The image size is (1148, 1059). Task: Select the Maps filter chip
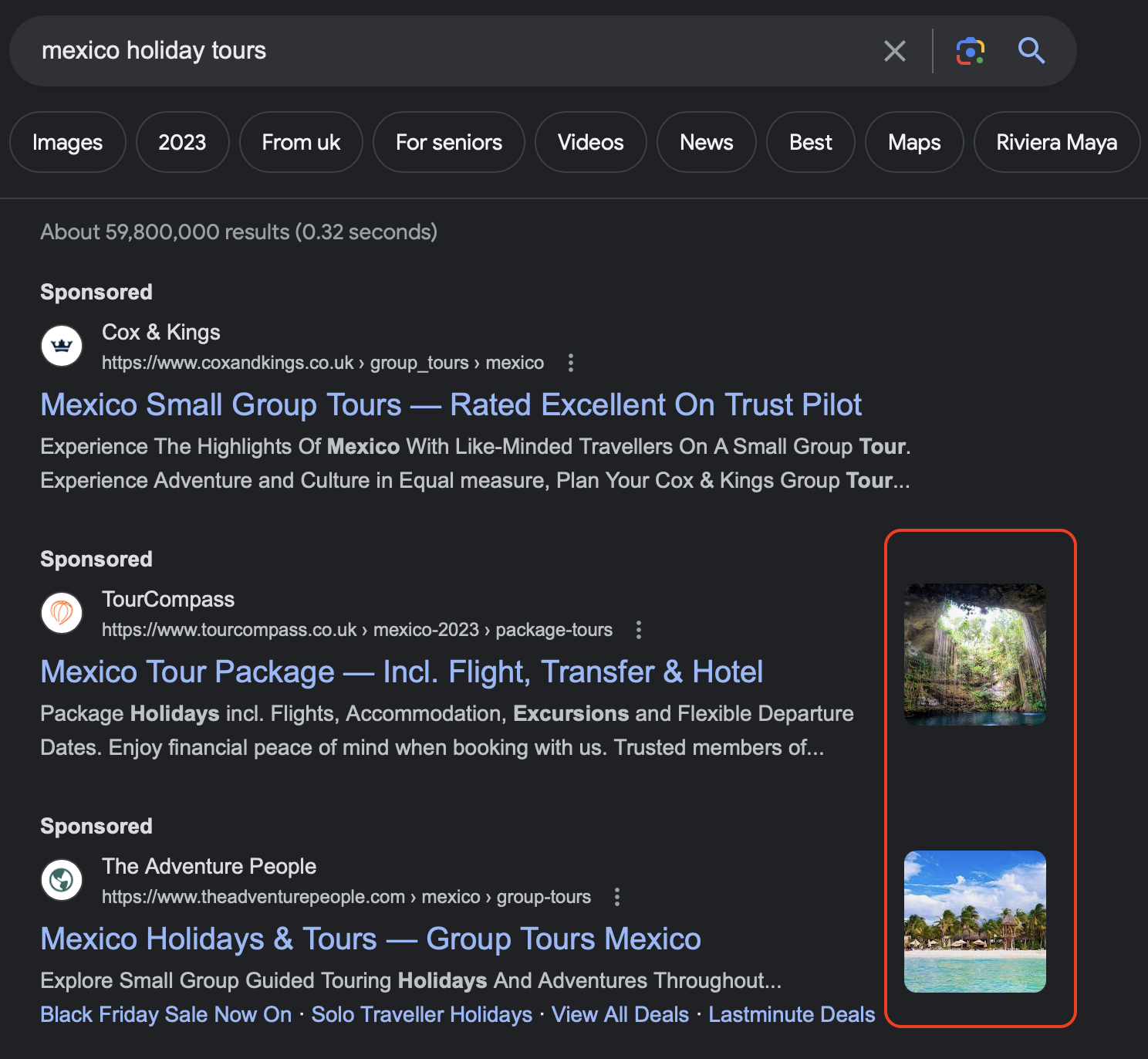pos(913,142)
